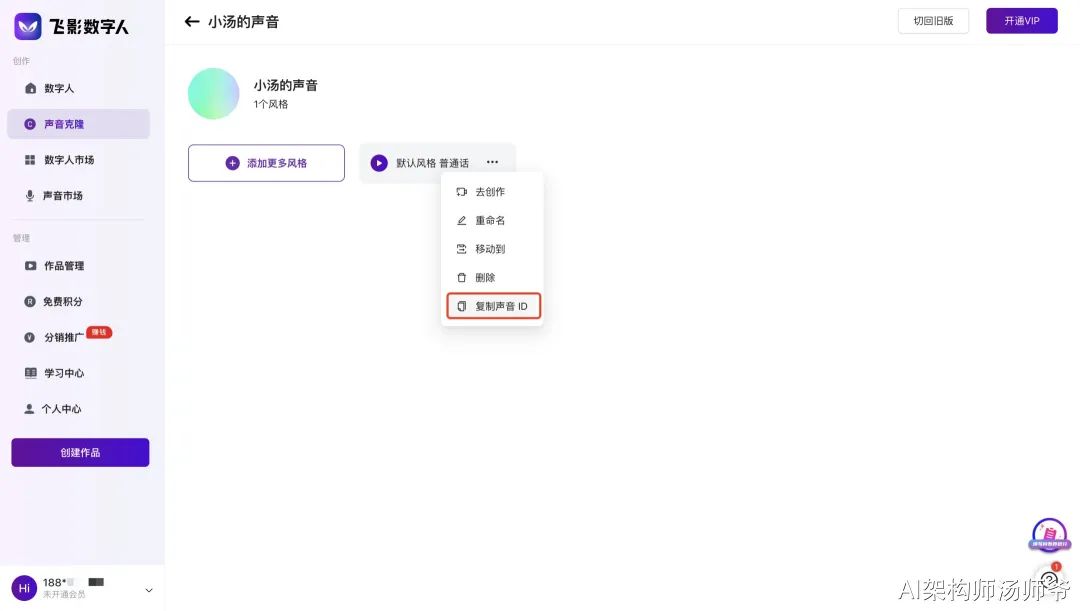Expand the account dropdown chevron

click(x=149, y=590)
